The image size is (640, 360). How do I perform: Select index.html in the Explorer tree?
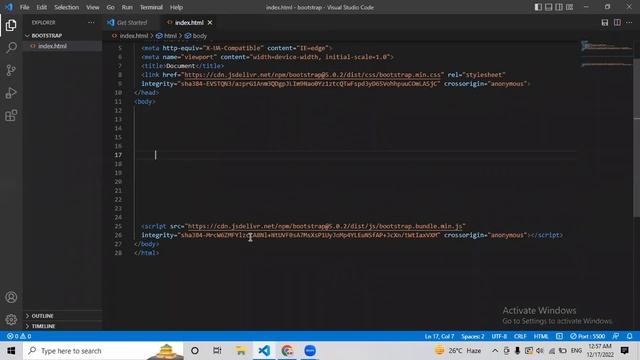62,46
